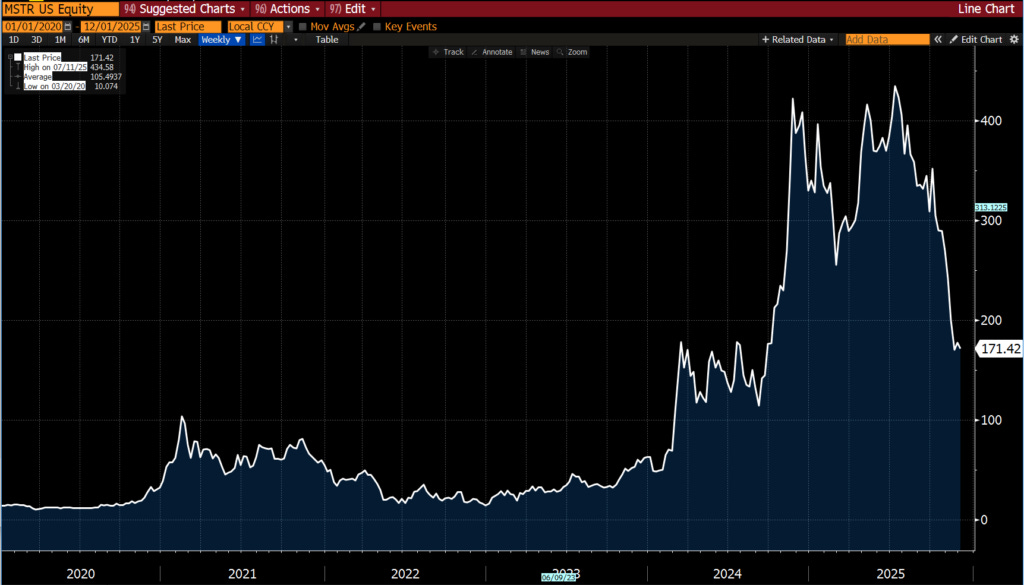Open the end date calendar picker icon
1024x585 pixels.
tap(146, 27)
